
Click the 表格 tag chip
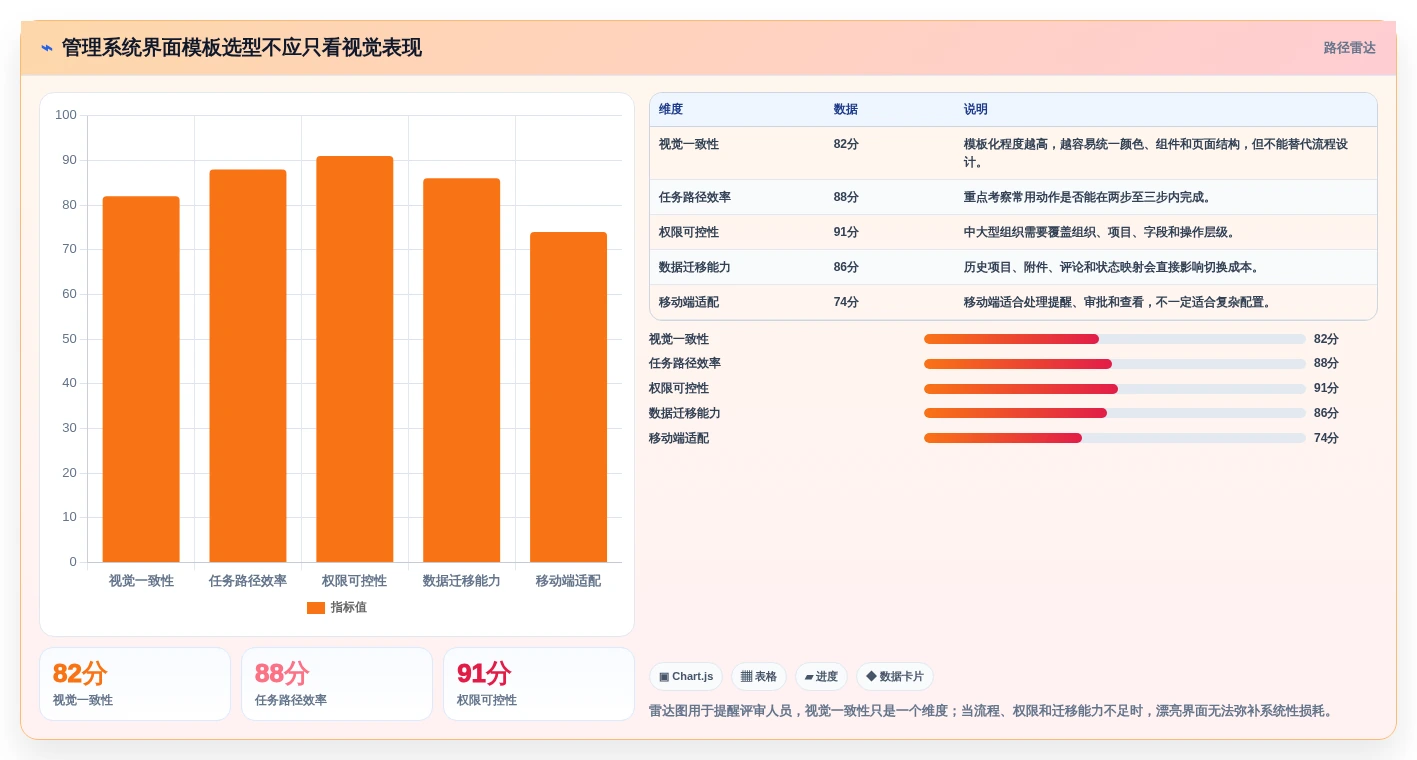(759, 677)
